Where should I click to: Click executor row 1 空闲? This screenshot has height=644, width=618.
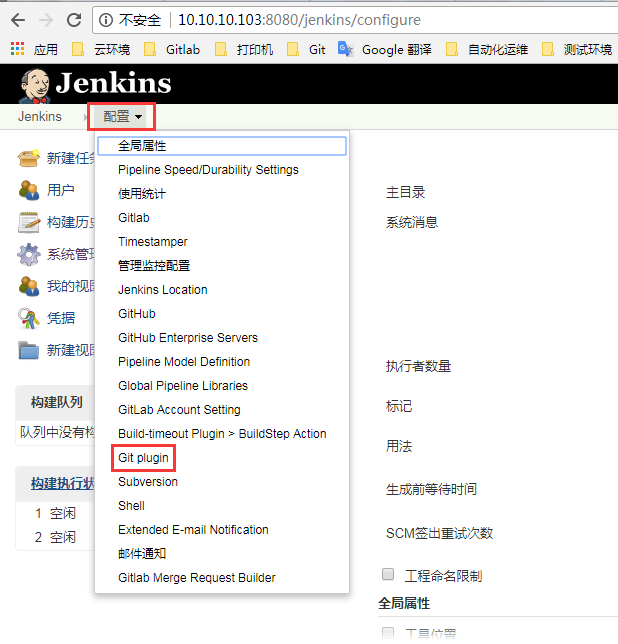click(x=55, y=513)
